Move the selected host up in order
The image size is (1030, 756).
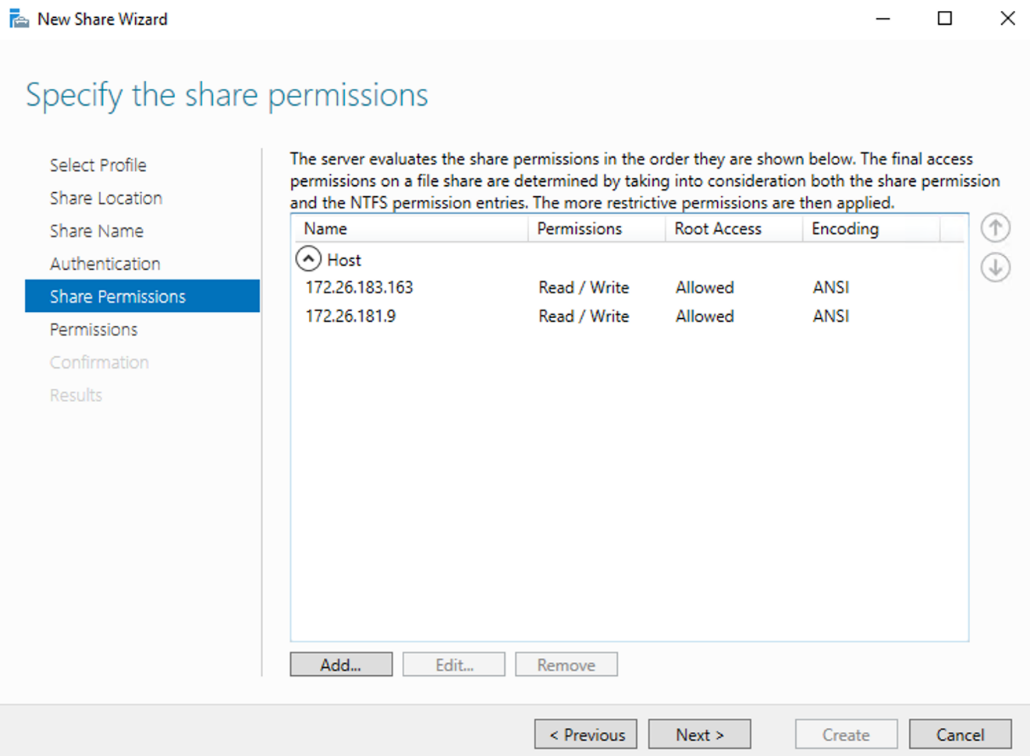pyautogui.click(x=994, y=227)
